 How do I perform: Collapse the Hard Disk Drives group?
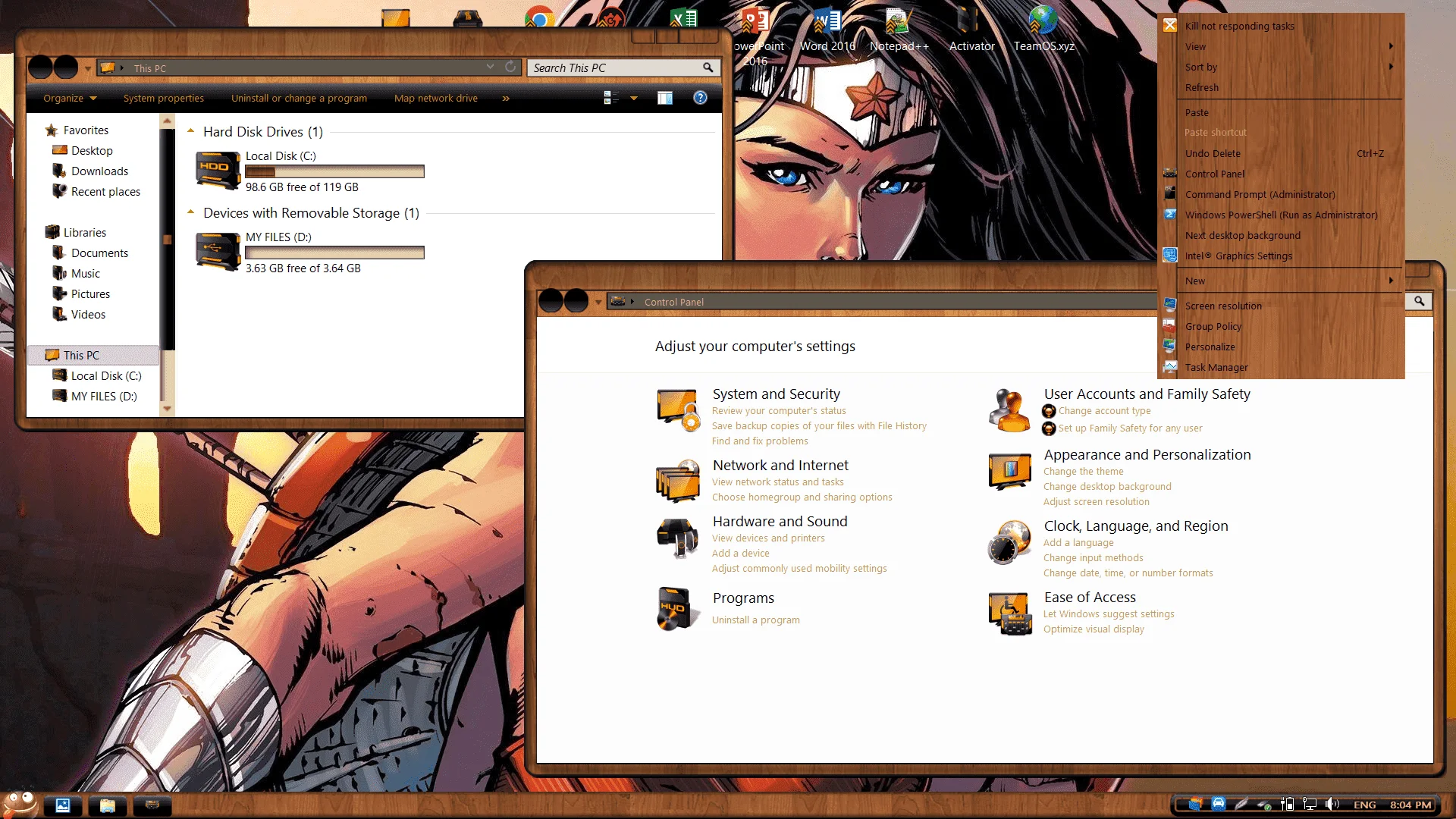(x=191, y=131)
